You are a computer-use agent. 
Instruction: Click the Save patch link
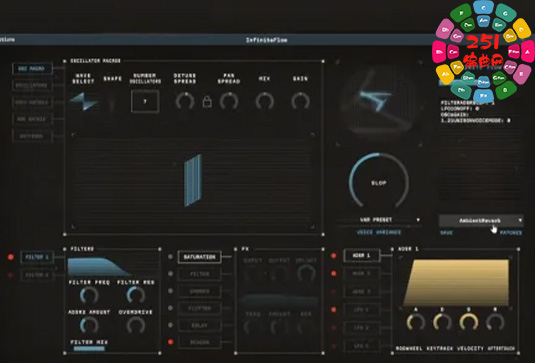point(446,233)
